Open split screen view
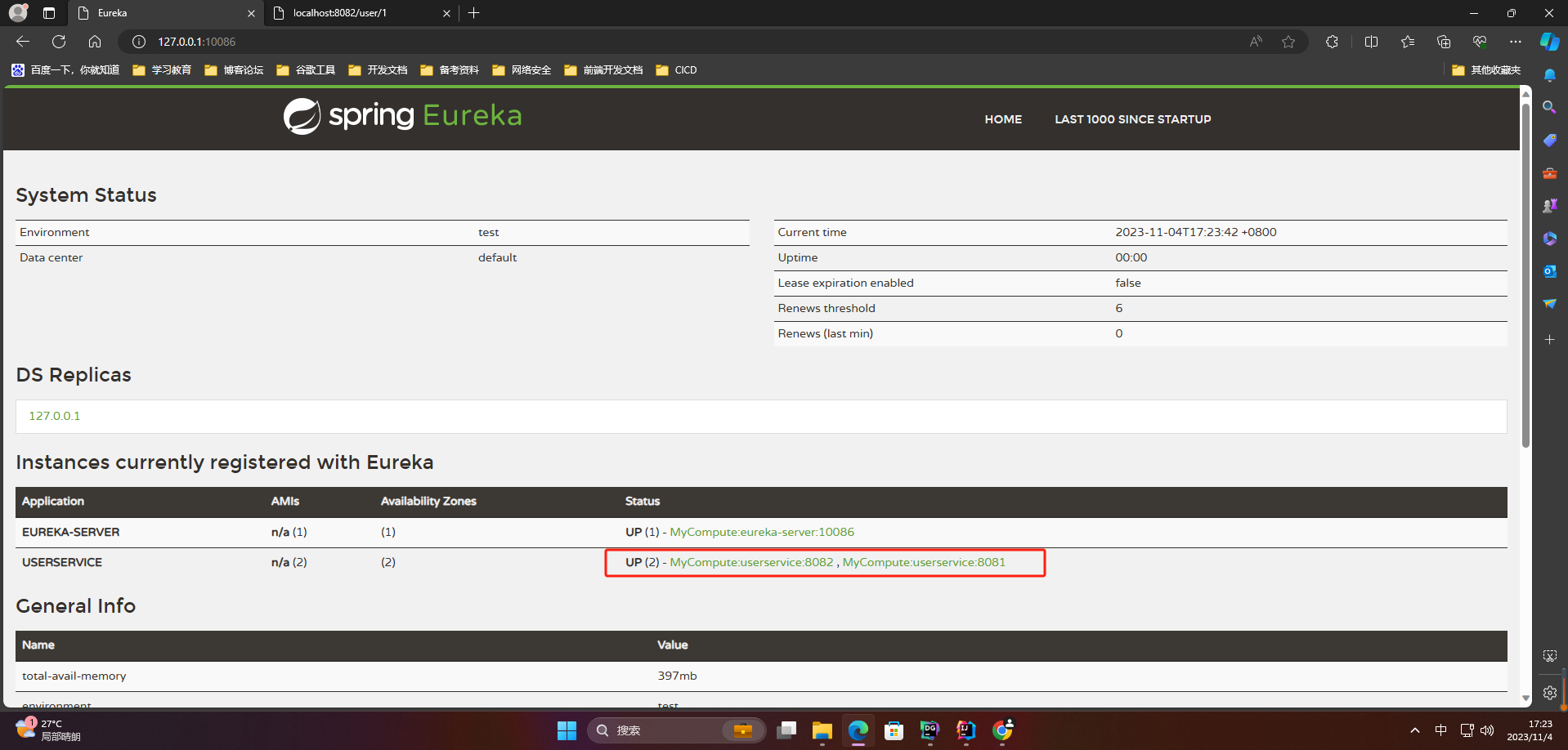The width and height of the screenshot is (1568, 750). (x=1372, y=42)
